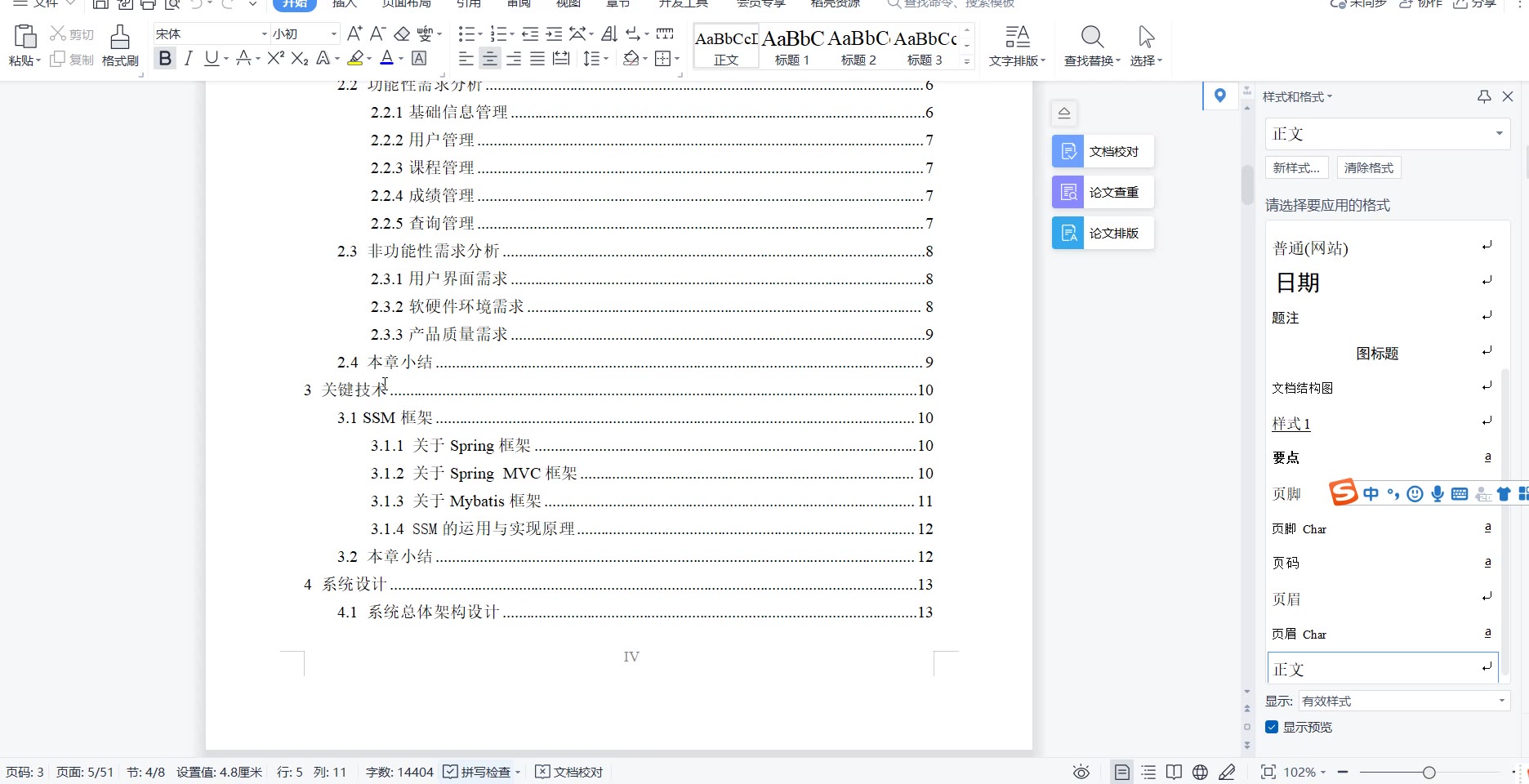
Task: Open the font name dropdown
Action: (264, 34)
